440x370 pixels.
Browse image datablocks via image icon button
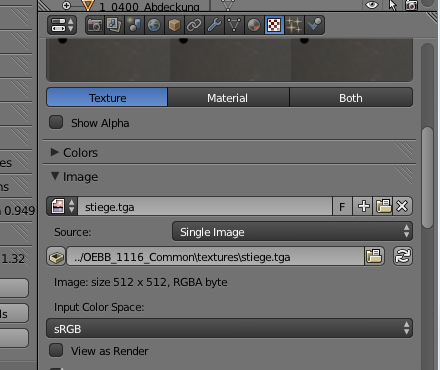(x=62, y=206)
